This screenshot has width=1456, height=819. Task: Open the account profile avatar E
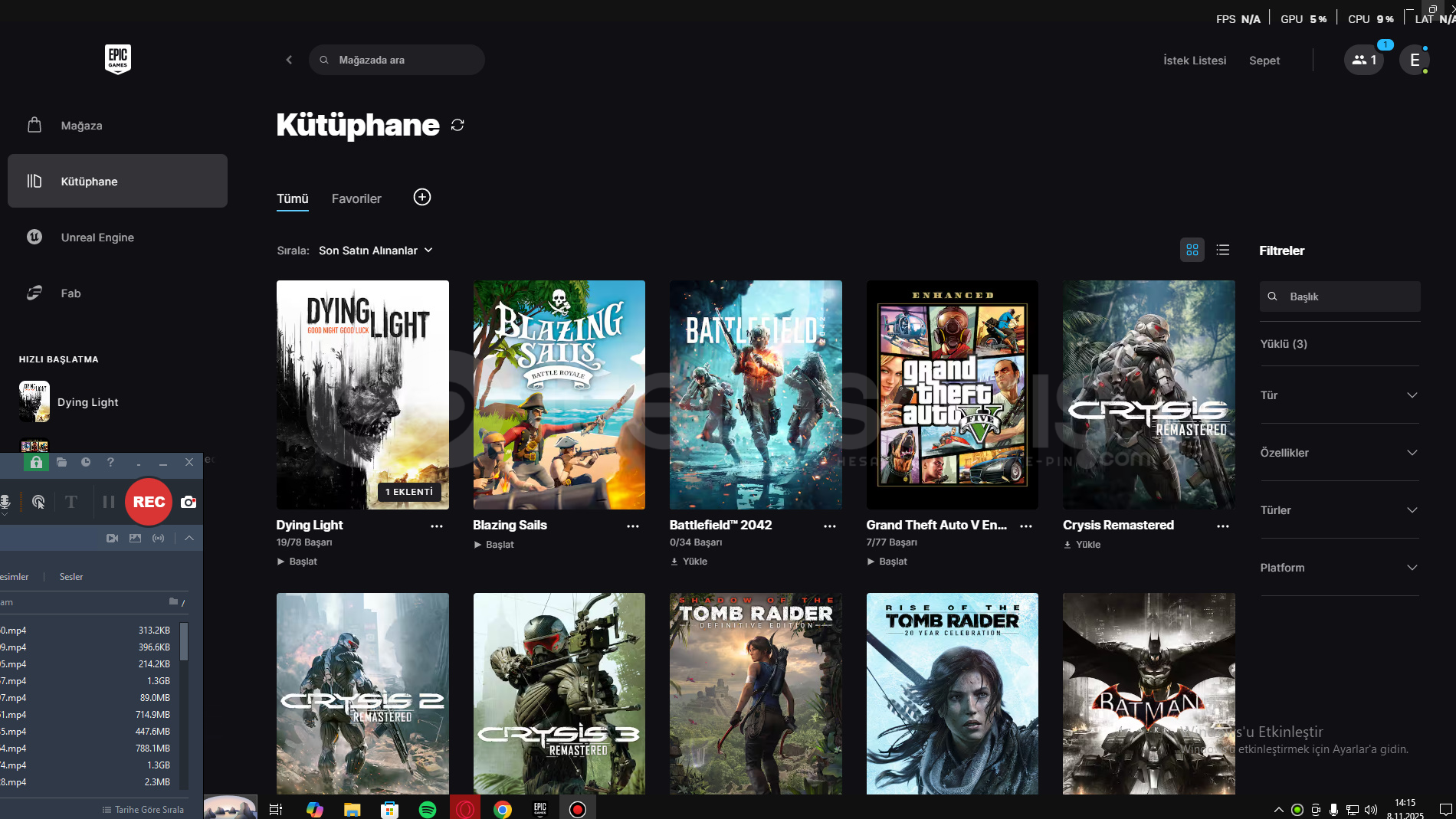point(1415,60)
